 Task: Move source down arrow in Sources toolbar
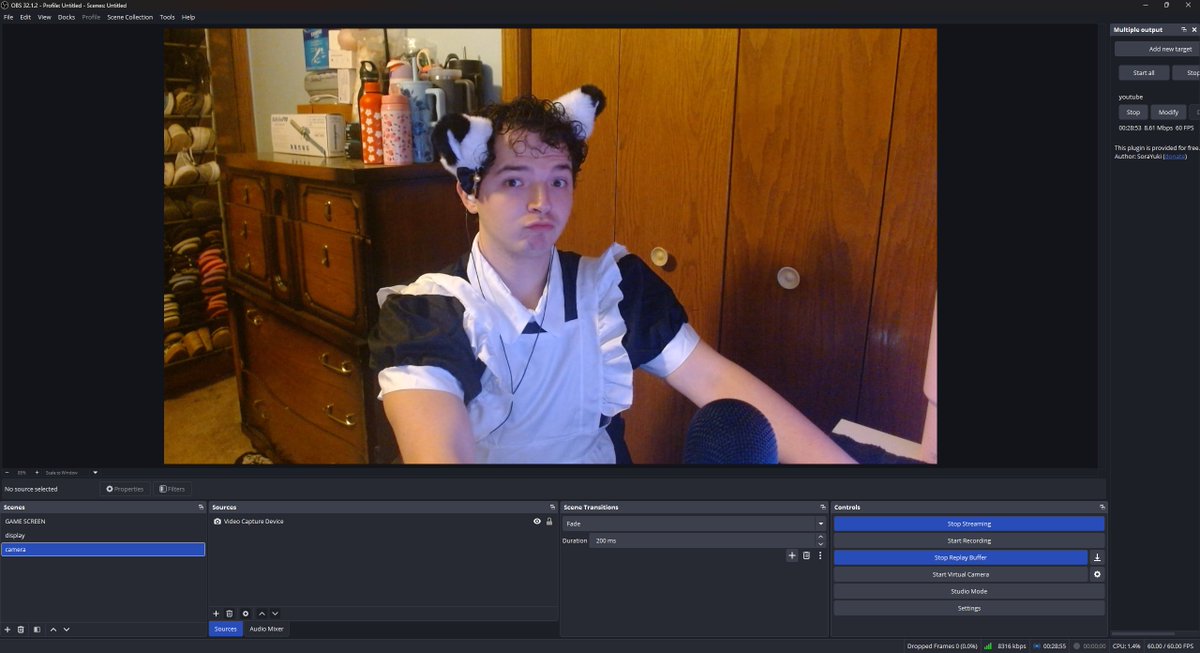pyautogui.click(x=275, y=613)
